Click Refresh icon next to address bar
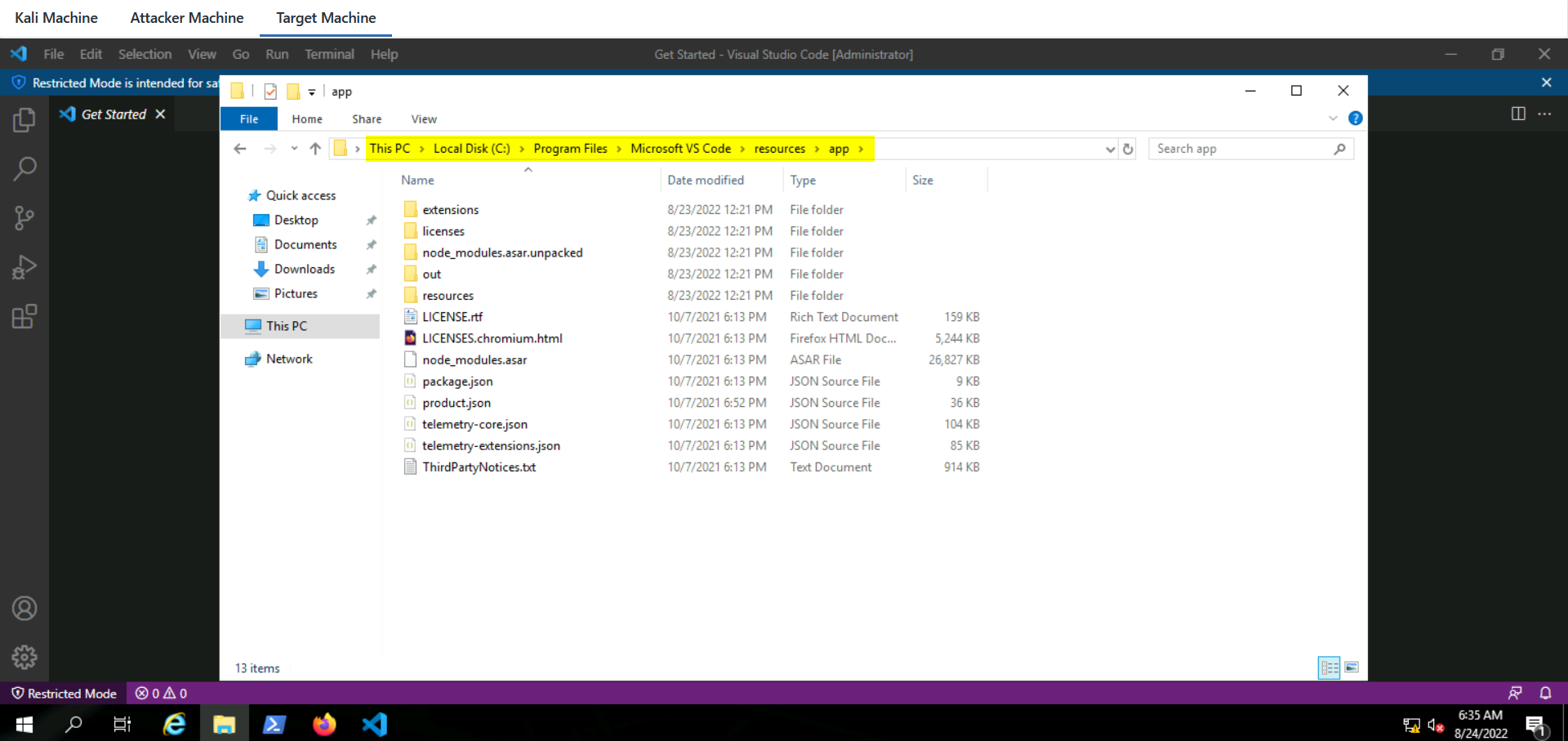This screenshot has height=741, width=1568. click(1128, 149)
